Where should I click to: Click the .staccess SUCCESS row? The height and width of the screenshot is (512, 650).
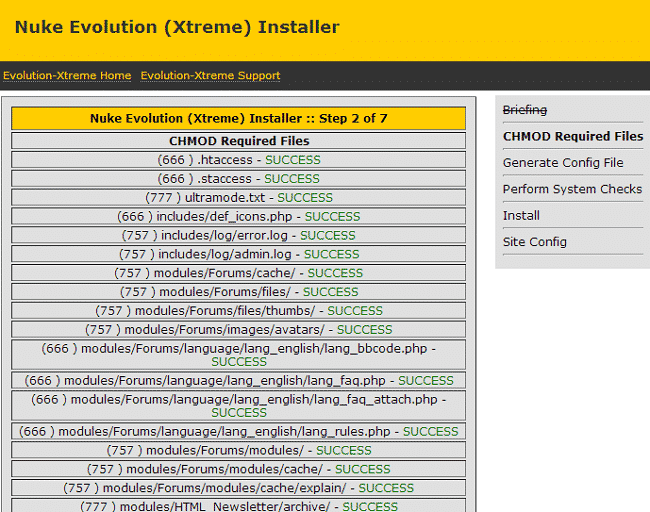239,179
